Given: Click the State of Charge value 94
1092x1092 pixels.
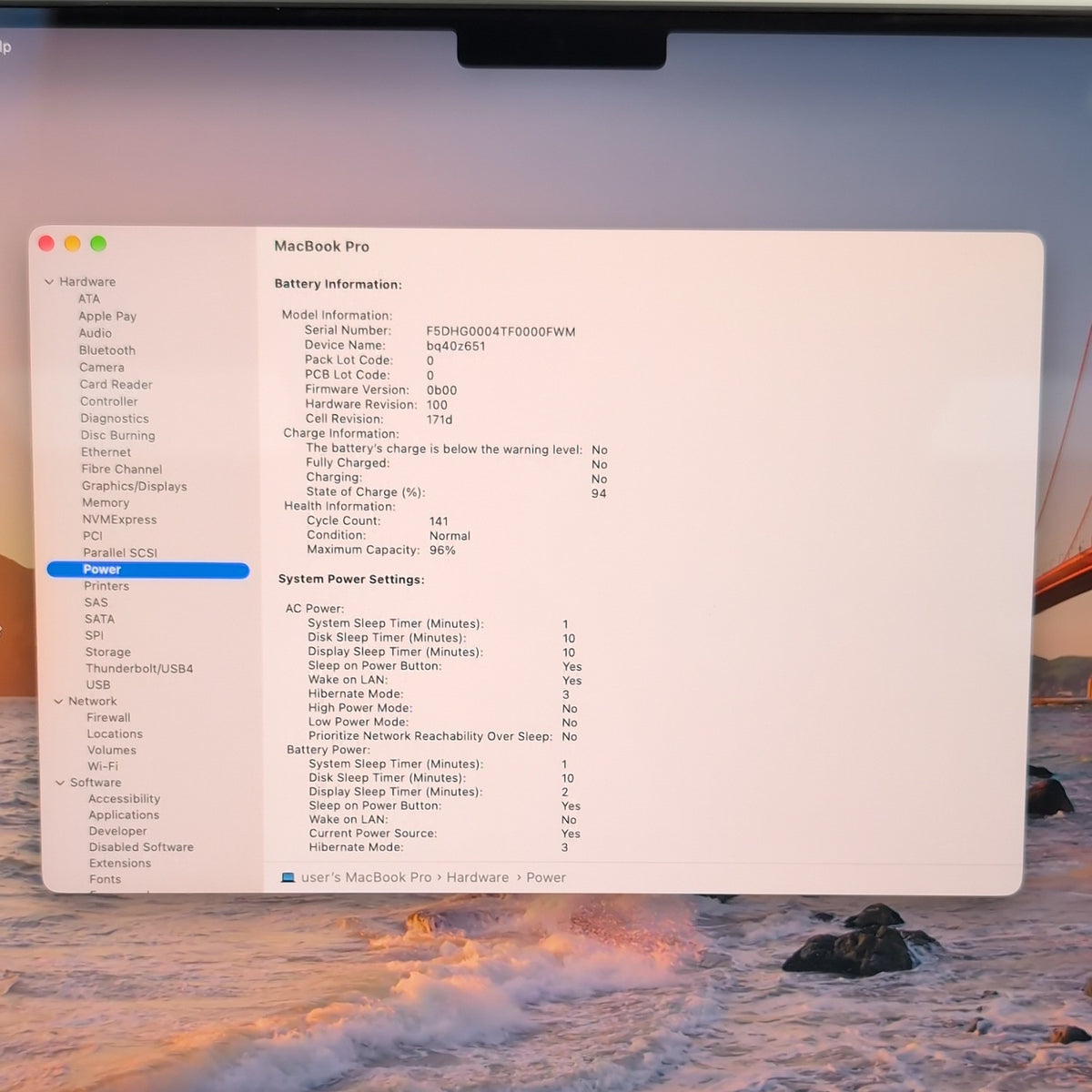Looking at the screenshot, I should coord(599,494).
